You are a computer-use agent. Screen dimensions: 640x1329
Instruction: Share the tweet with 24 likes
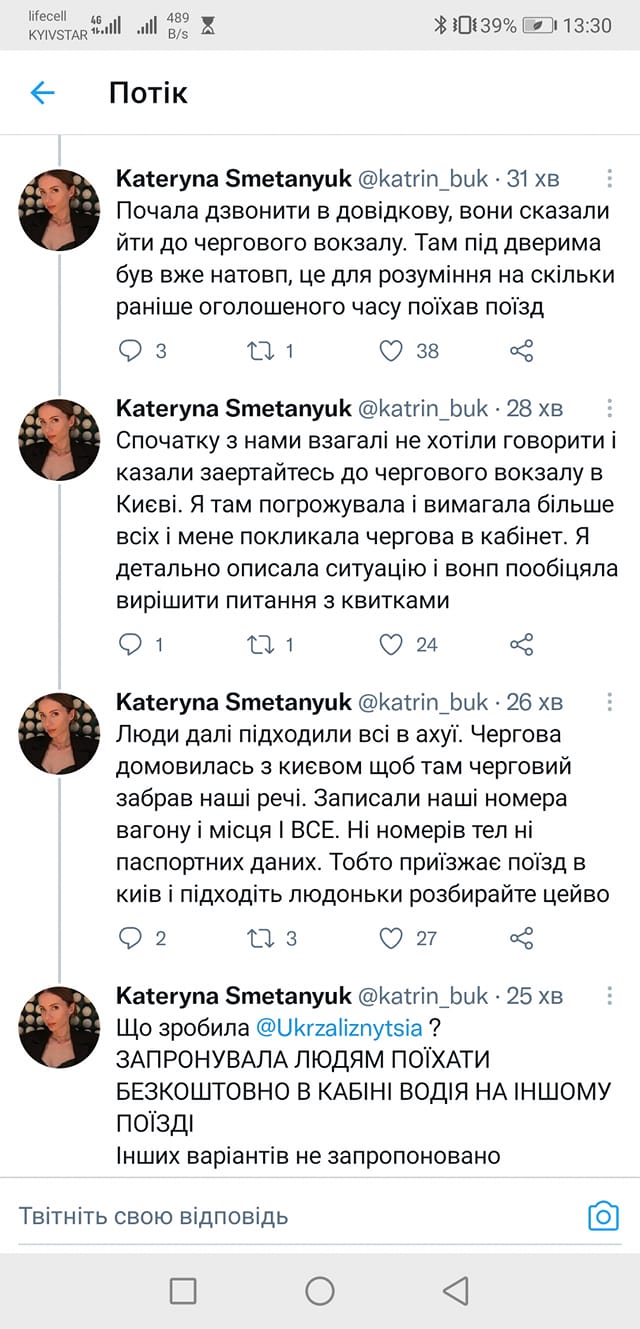coord(519,645)
